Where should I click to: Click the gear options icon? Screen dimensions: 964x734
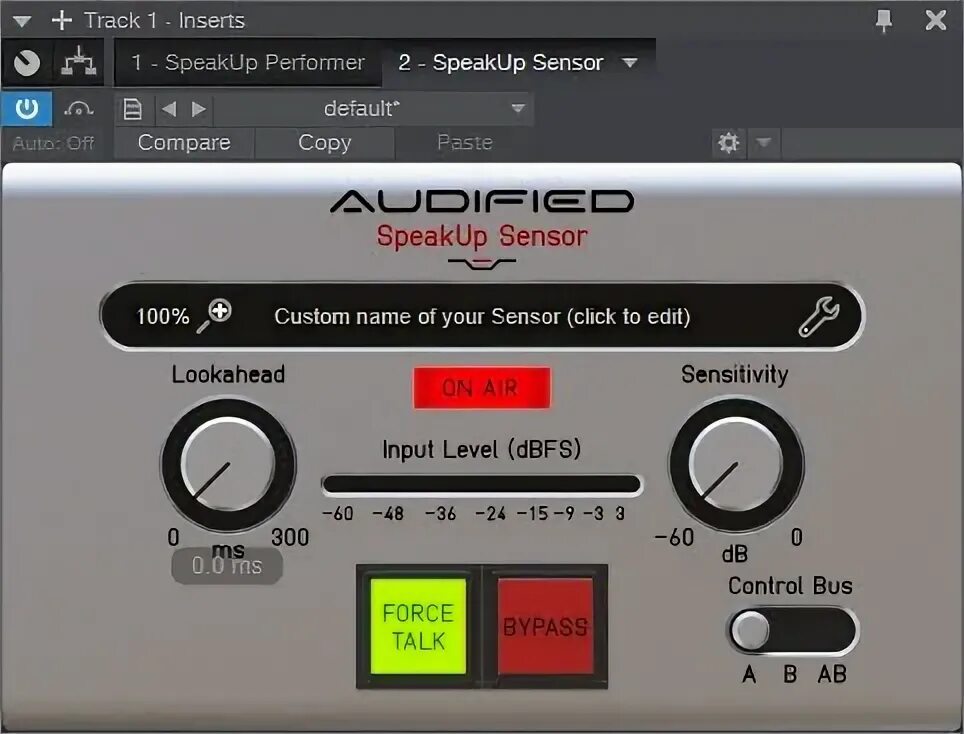tap(728, 143)
